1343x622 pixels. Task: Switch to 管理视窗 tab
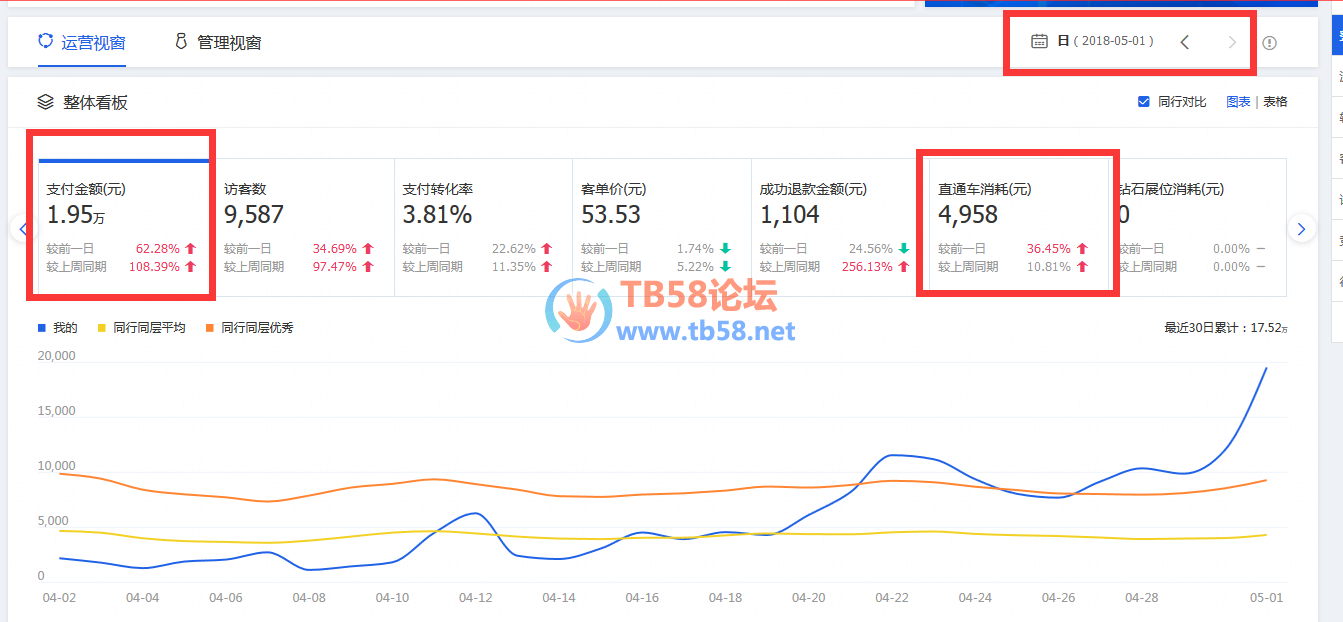point(229,43)
